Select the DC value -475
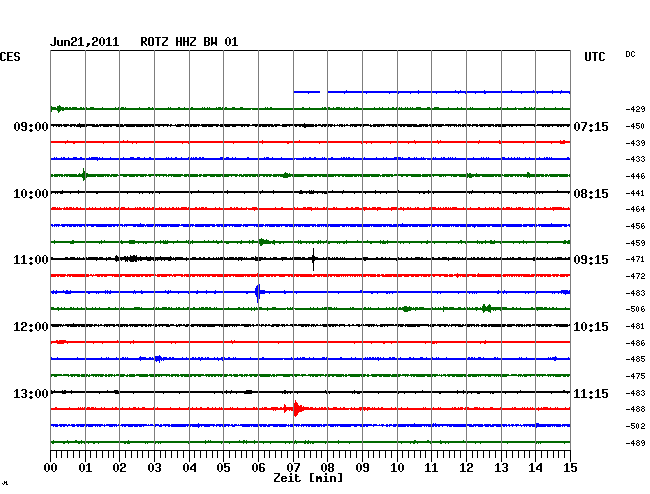This screenshot has width=650, height=494. [x=635, y=376]
